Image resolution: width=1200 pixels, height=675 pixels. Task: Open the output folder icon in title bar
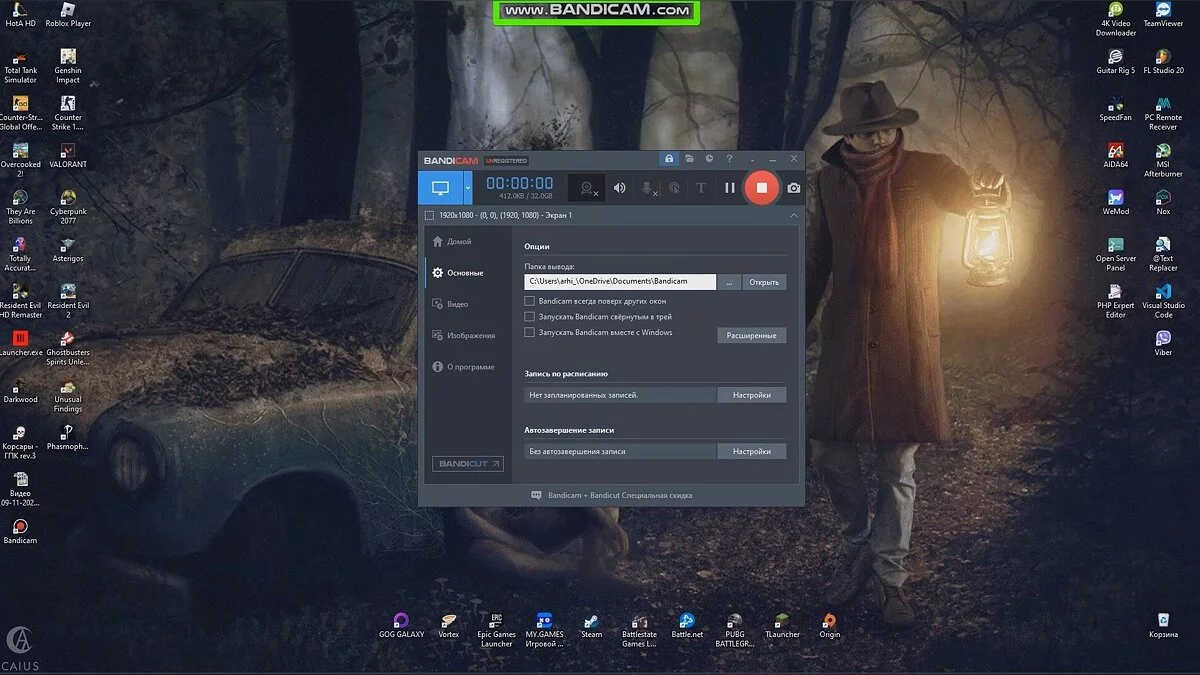689,159
